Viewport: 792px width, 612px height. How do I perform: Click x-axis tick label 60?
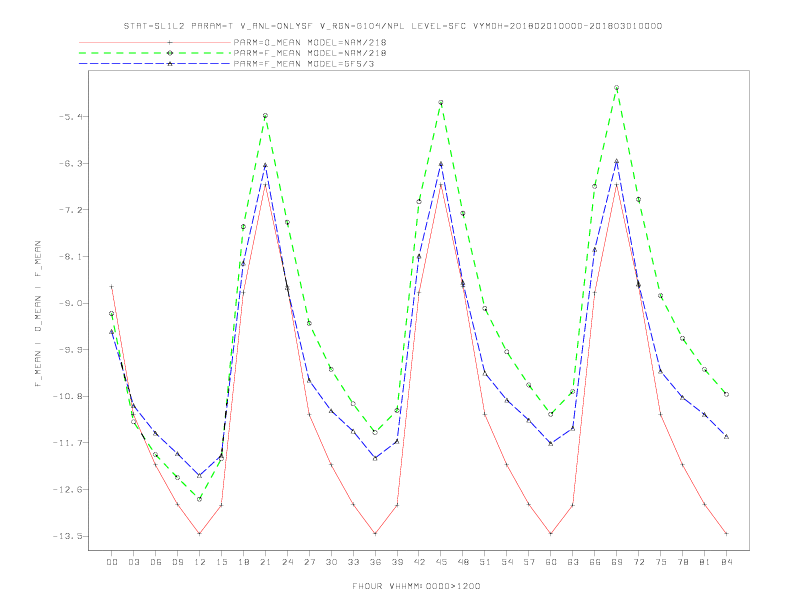[551, 562]
